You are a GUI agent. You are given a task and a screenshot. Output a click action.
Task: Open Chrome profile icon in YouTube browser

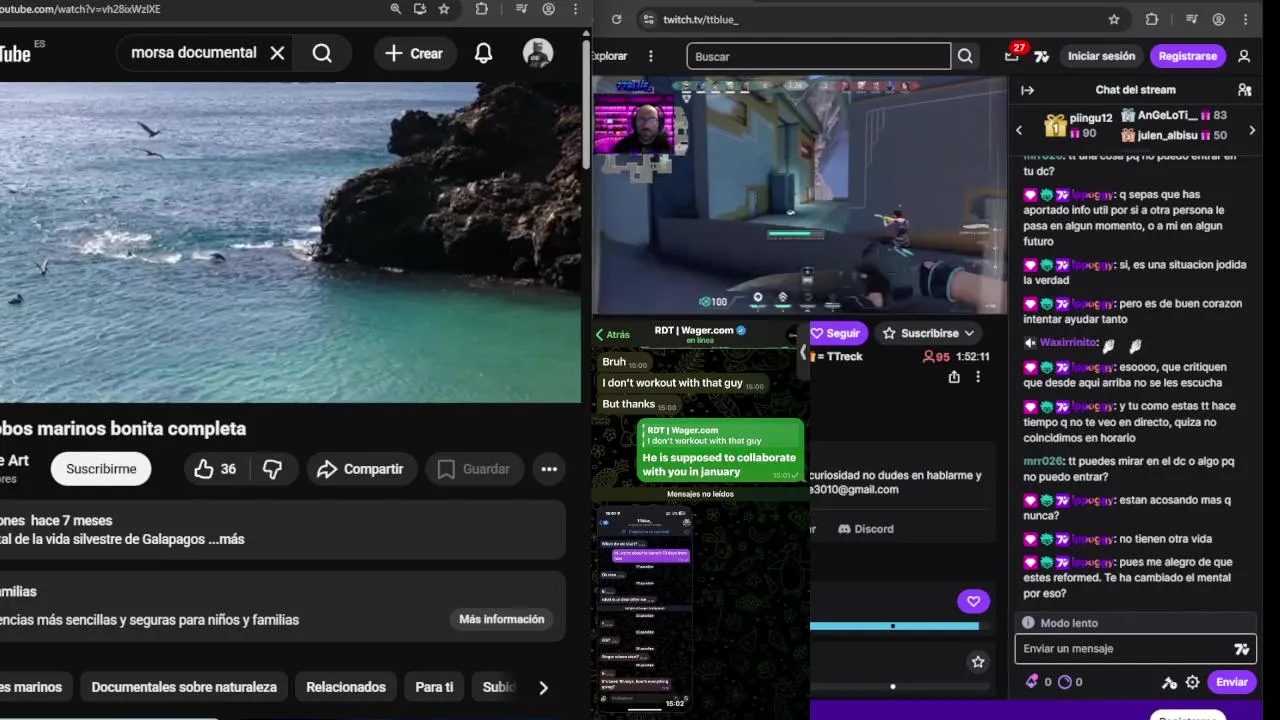(548, 9)
